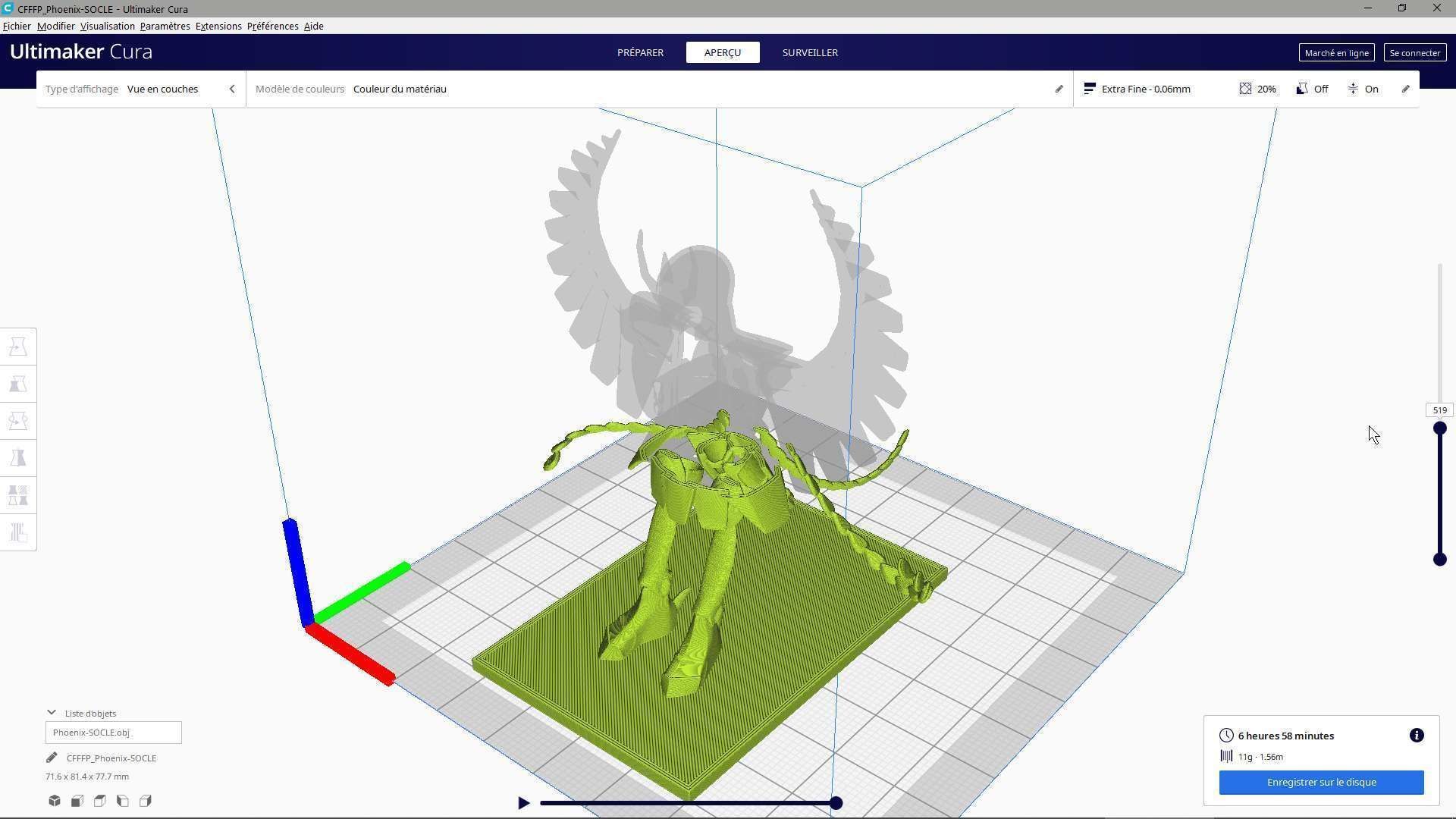Image resolution: width=1456 pixels, height=819 pixels.
Task: Expand the Extra Fine - 0.06mm settings panel
Action: point(1247,89)
